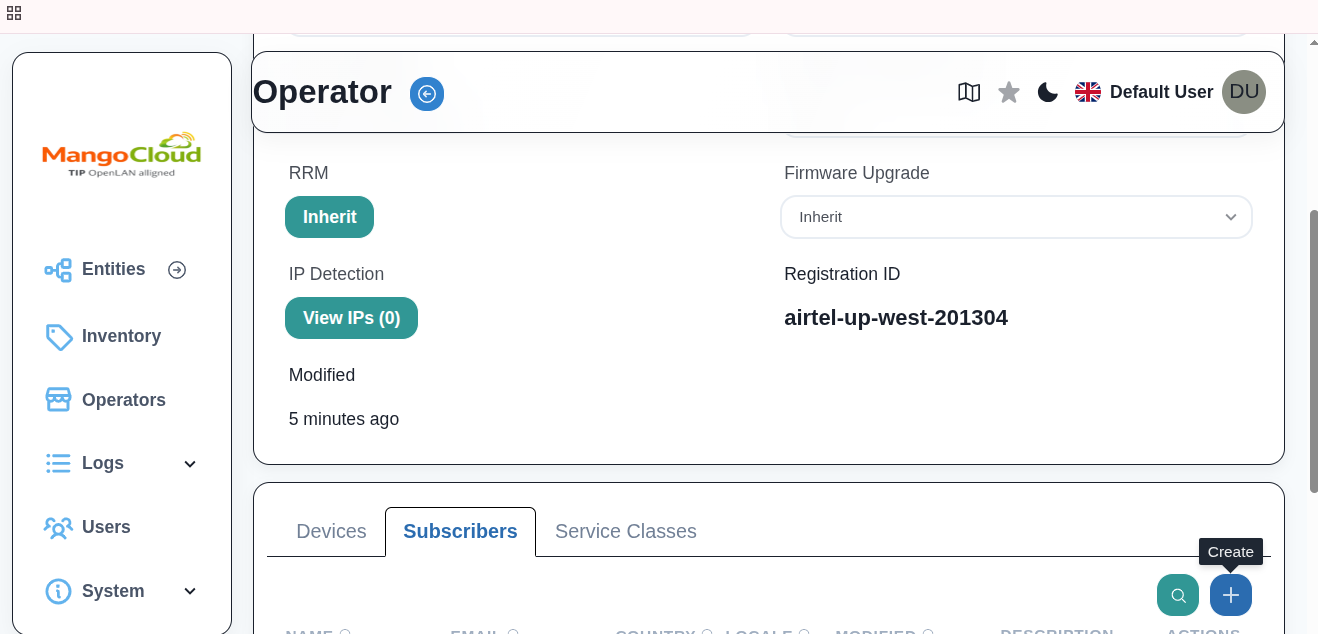1318x634 pixels.
Task: Select Users in the sidebar
Action: [x=106, y=527]
